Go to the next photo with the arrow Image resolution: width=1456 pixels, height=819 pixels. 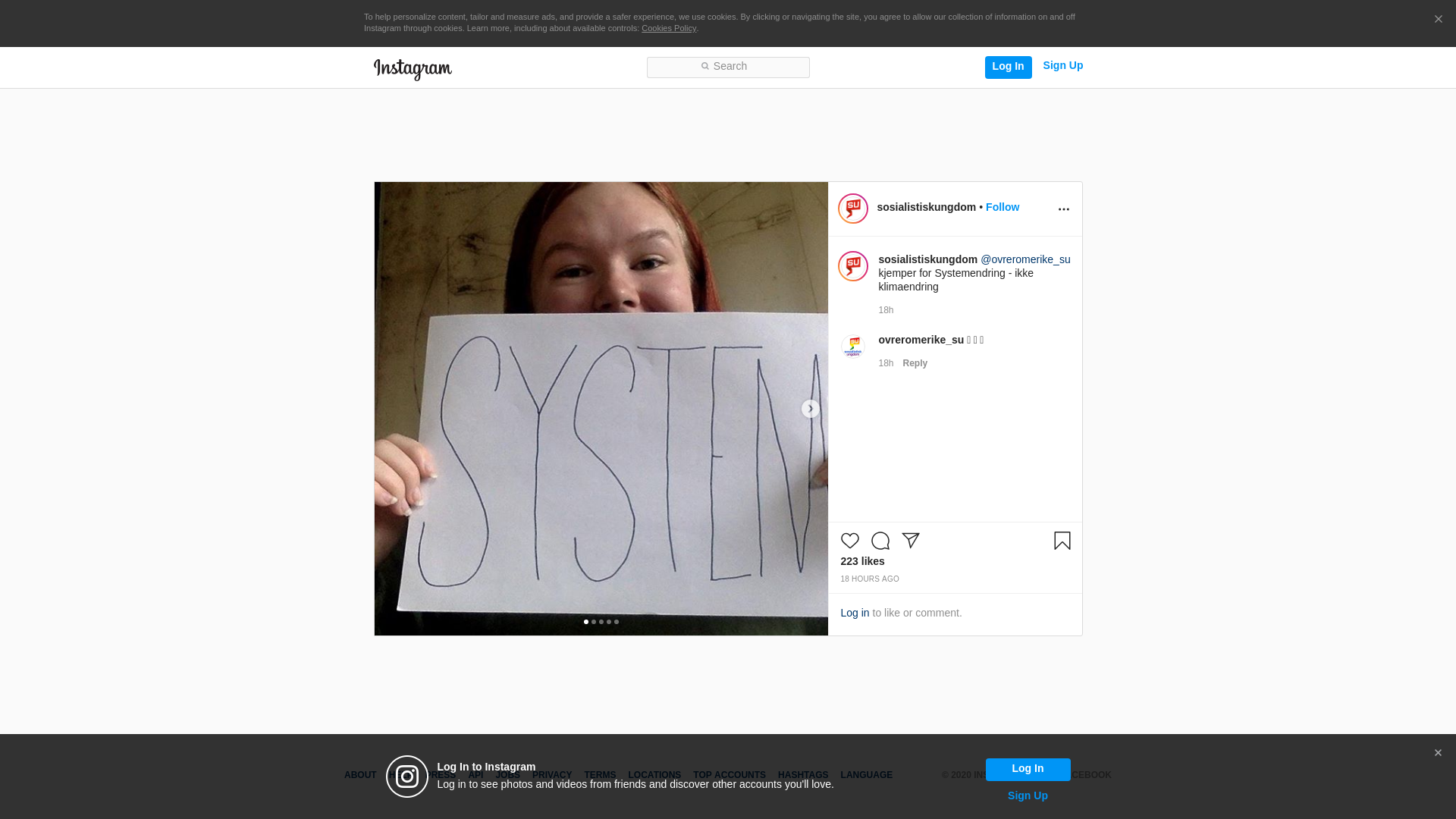[x=810, y=409]
